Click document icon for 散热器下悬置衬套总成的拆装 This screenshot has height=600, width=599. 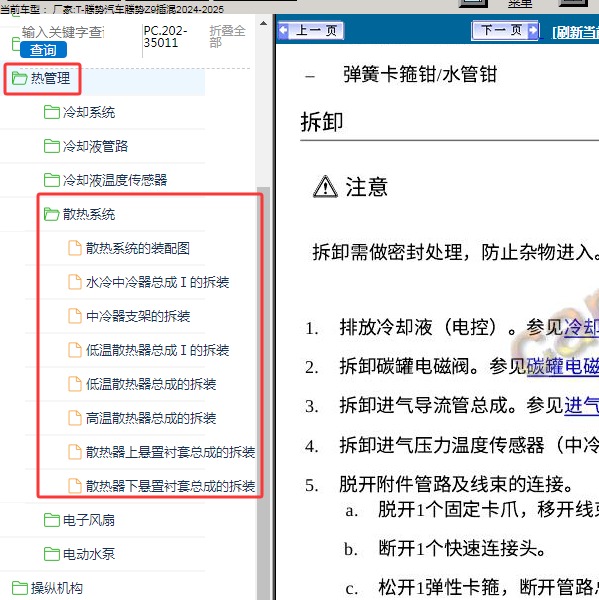(75, 486)
